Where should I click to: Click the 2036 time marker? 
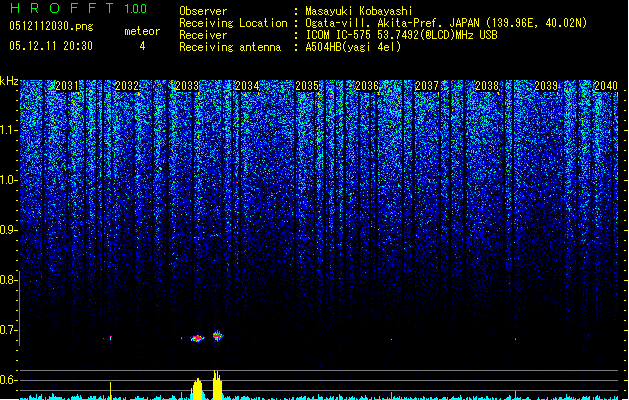click(367, 86)
